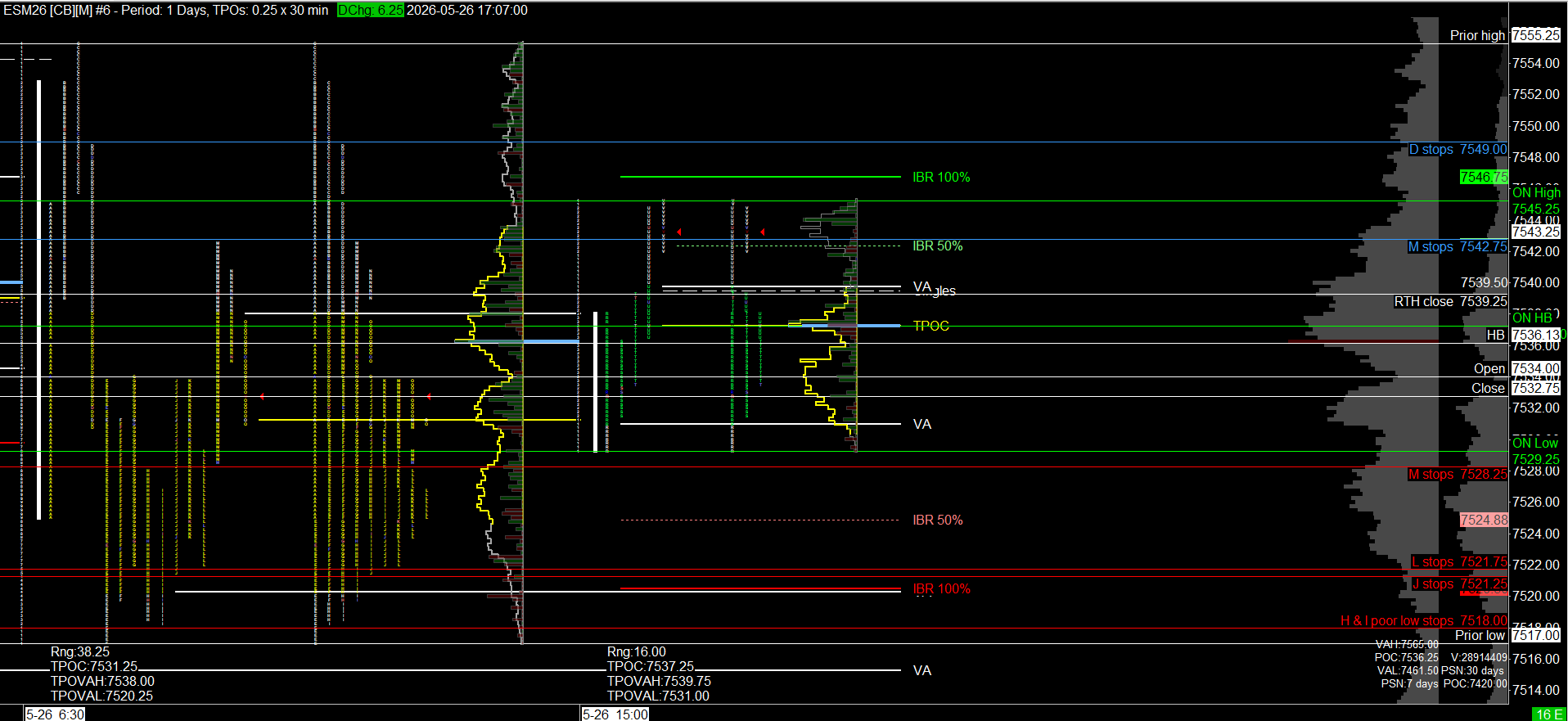The width and height of the screenshot is (1568, 721).
Task: Click the V:28914409 volume readout
Action: tap(1479, 657)
